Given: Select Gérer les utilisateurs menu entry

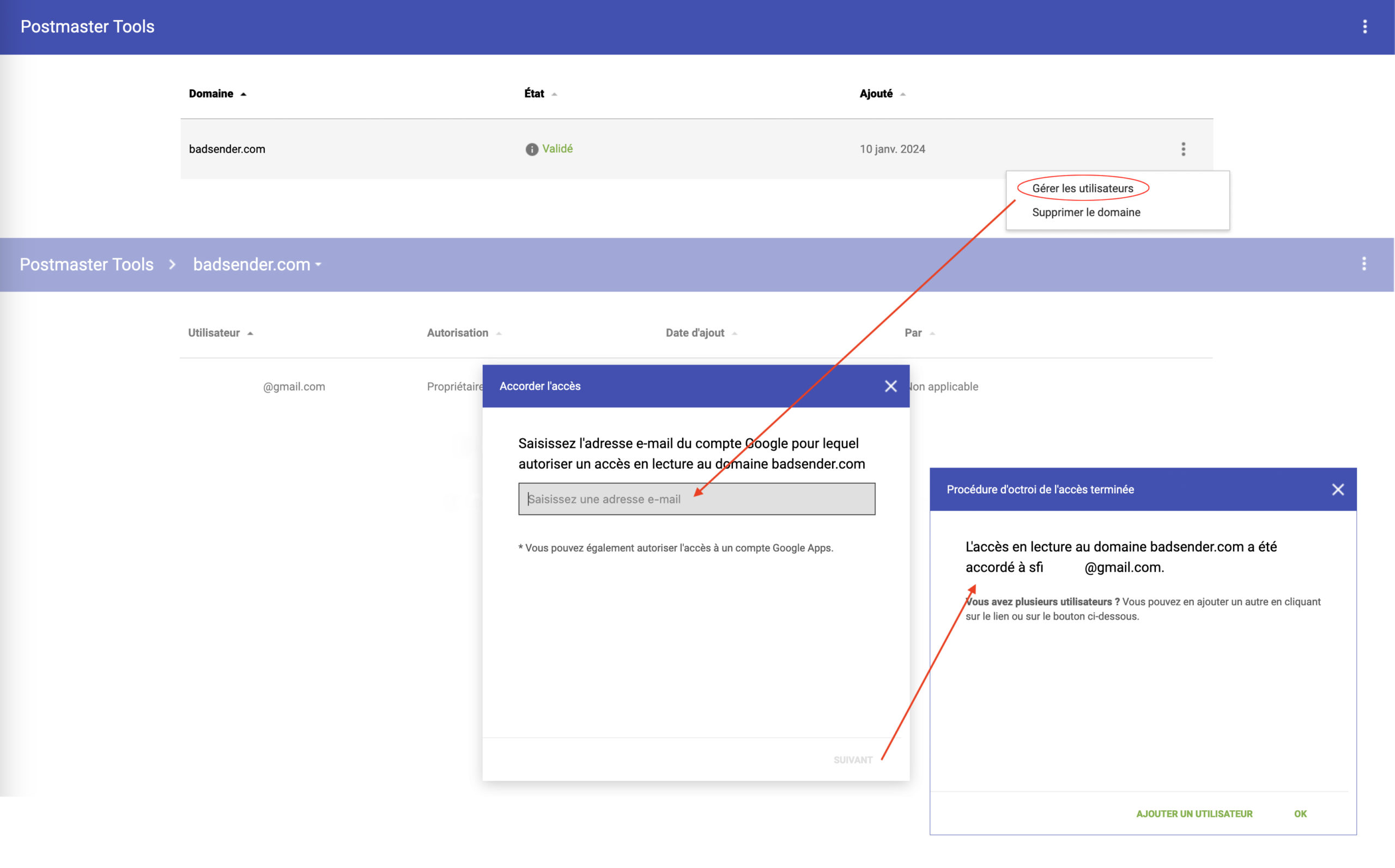Looking at the screenshot, I should point(1083,189).
